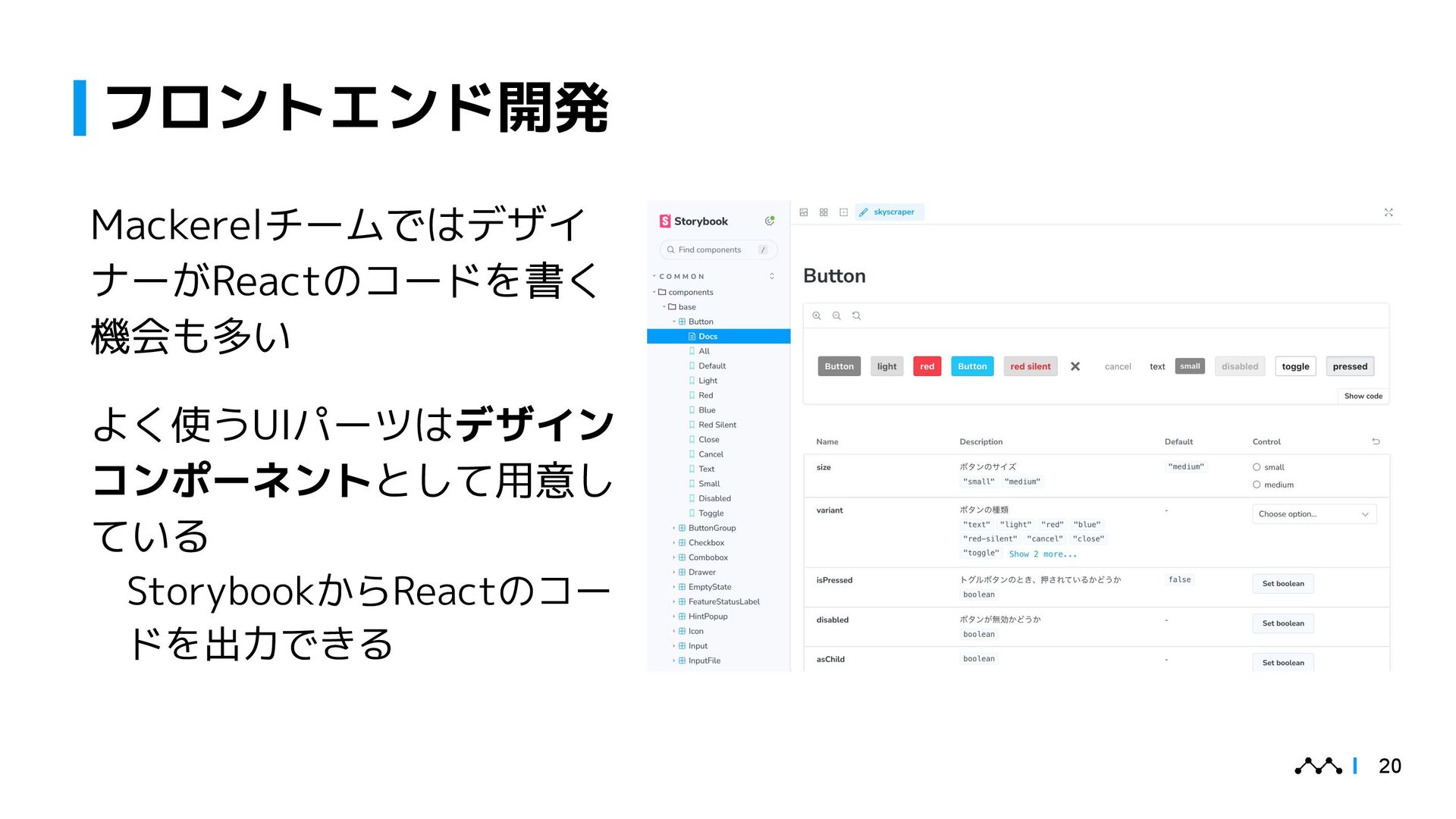Click the skyscraper theme brush button
Image resolution: width=1456 pixels, height=819 pixels.
890,212
